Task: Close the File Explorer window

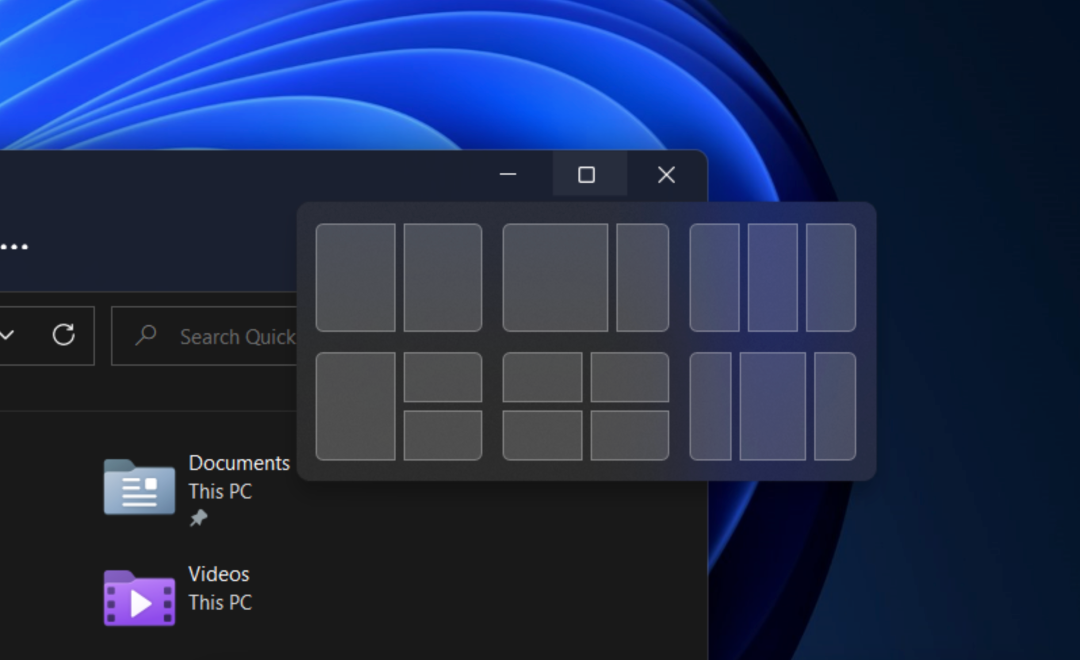Action: [x=666, y=174]
